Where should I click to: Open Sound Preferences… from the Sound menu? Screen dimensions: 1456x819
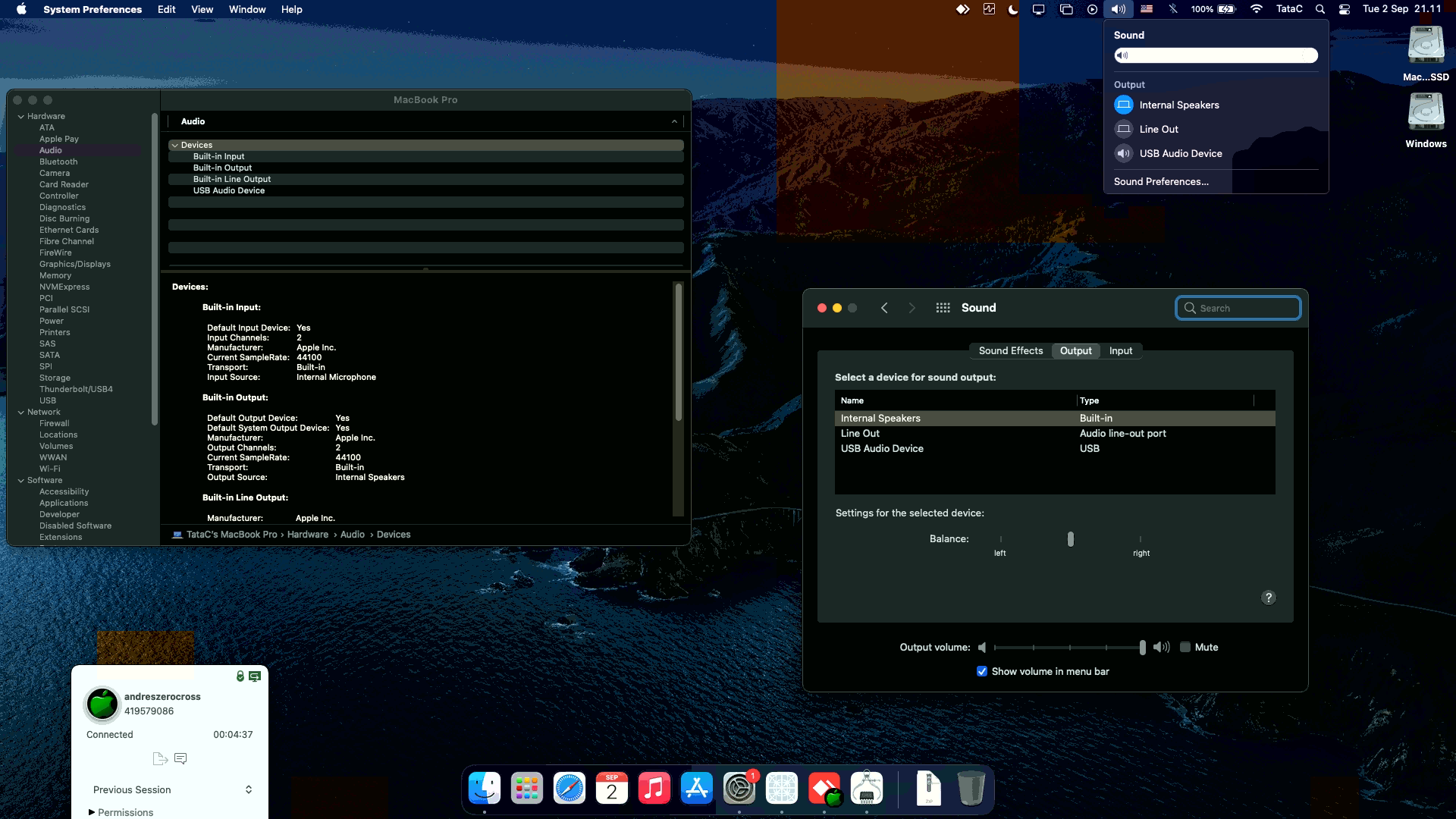click(1161, 181)
